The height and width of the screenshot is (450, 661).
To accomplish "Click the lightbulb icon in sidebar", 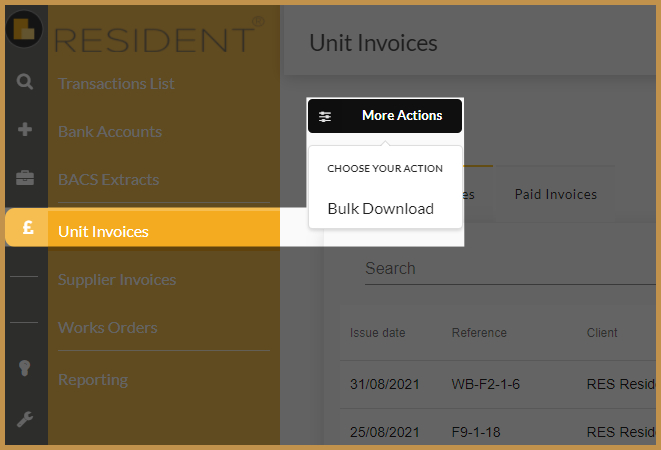I will (25, 368).
